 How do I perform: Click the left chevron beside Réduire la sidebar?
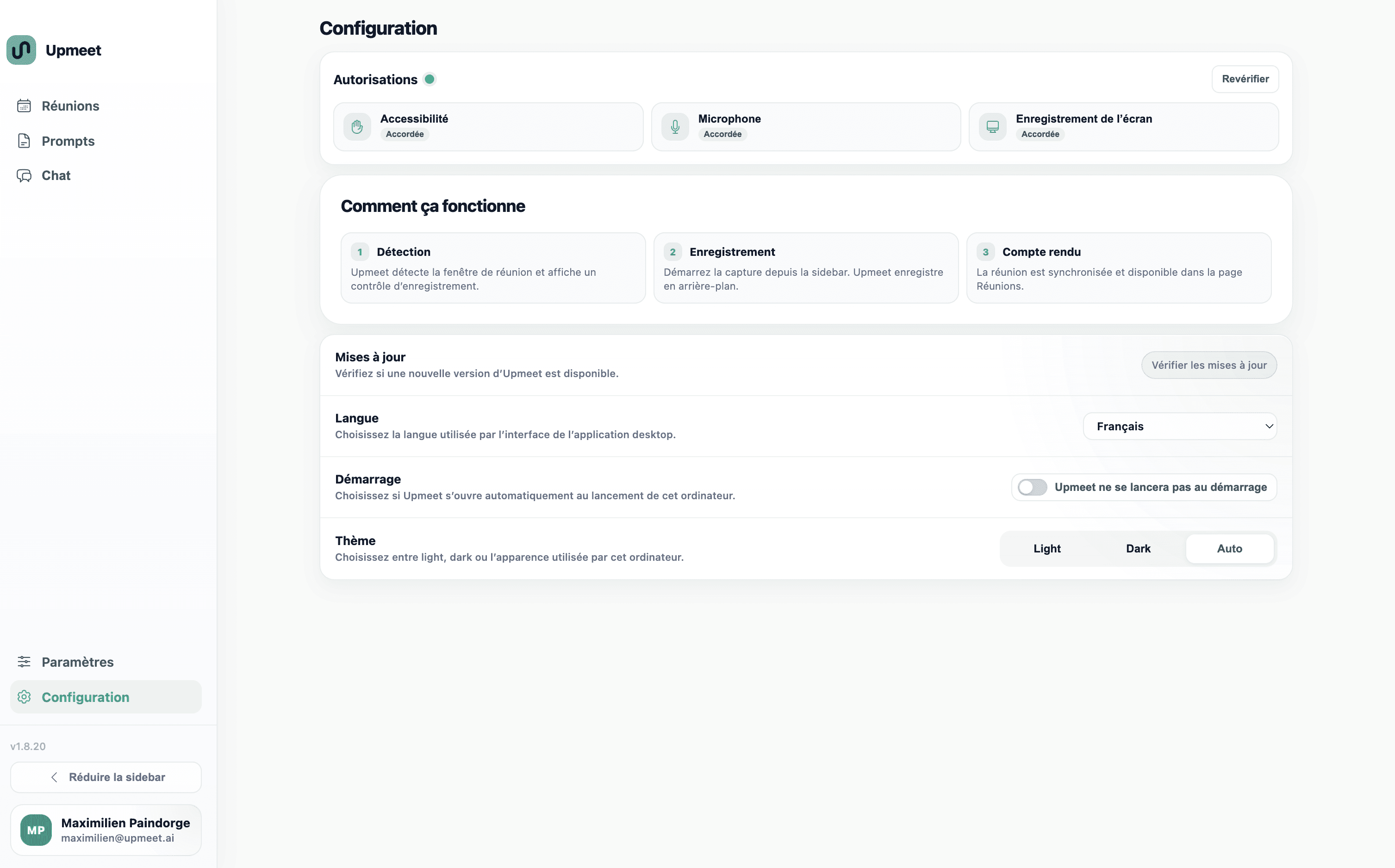click(x=55, y=777)
